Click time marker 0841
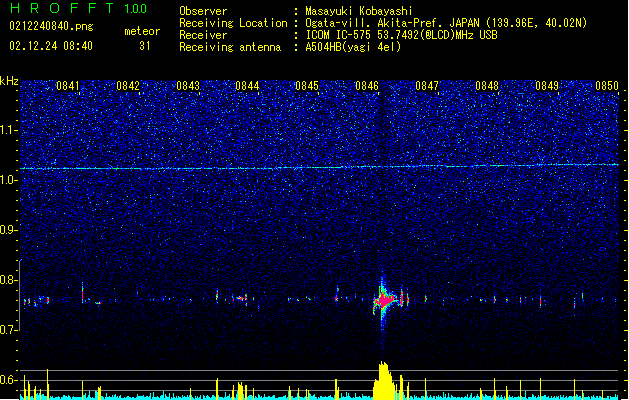This screenshot has height=400, width=629. tap(68, 86)
